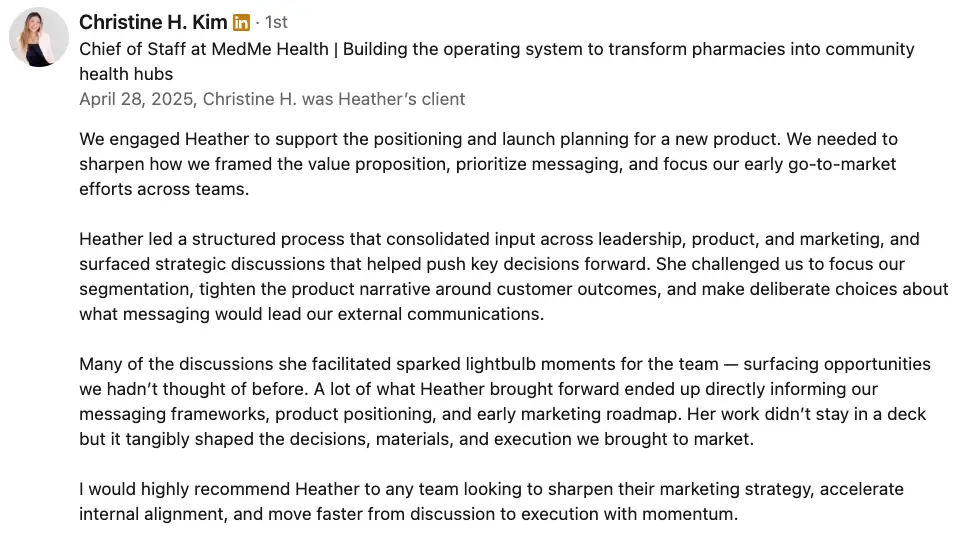962x537 pixels.
Task: Click the line 'what messaging would lead our external communications'
Action: tap(311, 314)
